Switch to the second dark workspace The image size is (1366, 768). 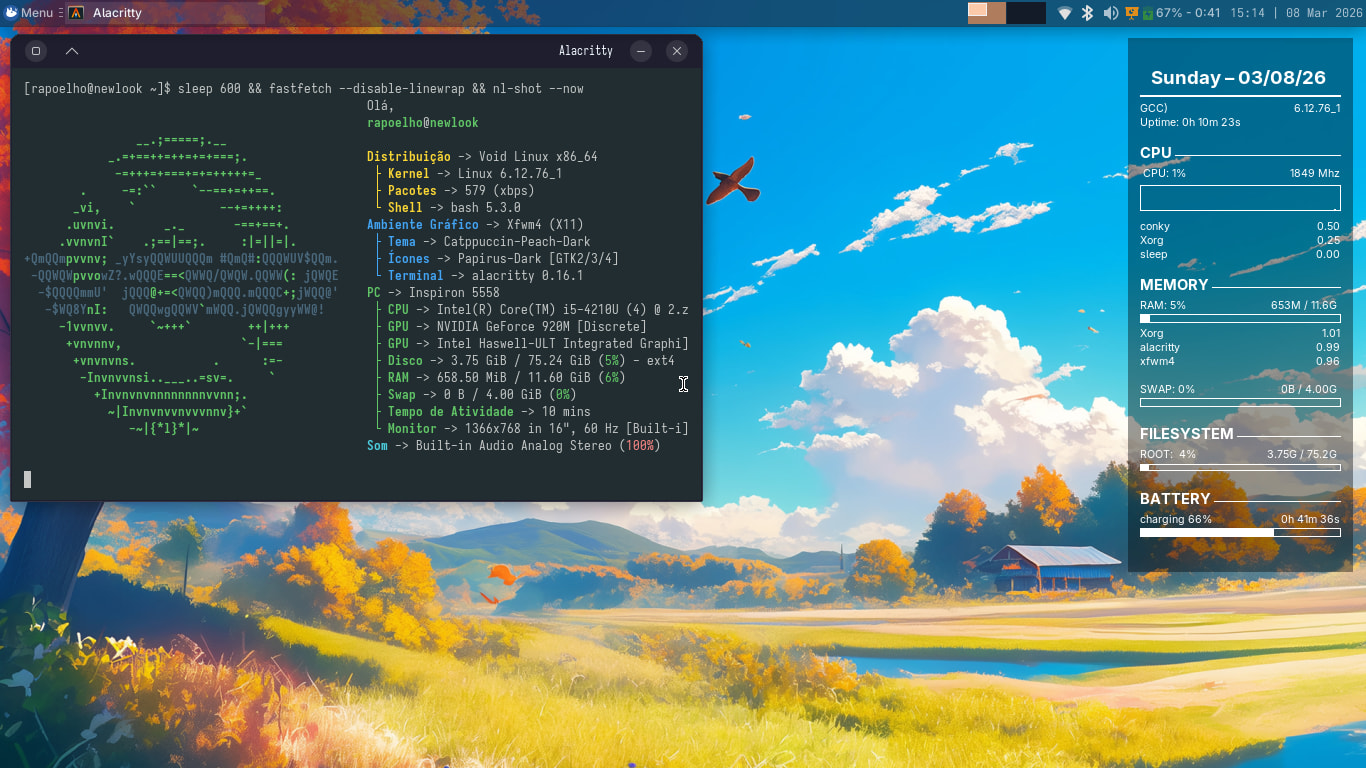(1026, 13)
